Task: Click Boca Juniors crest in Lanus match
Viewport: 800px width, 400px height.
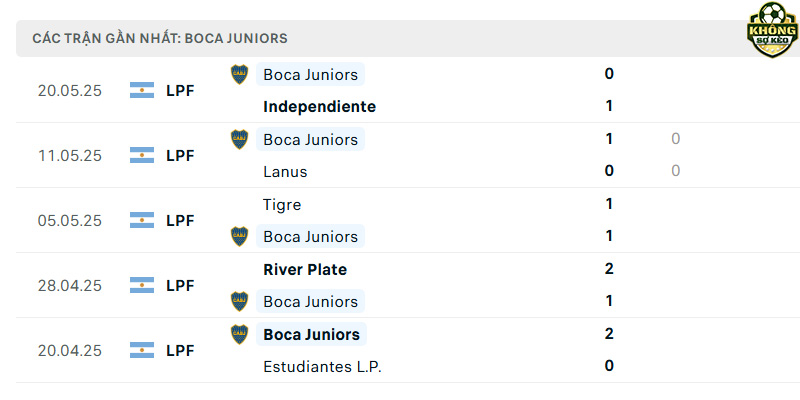Action: point(239,139)
